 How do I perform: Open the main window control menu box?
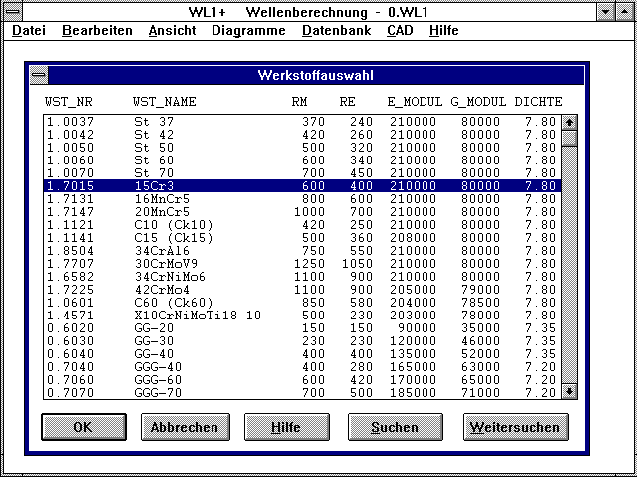tap(12, 11)
